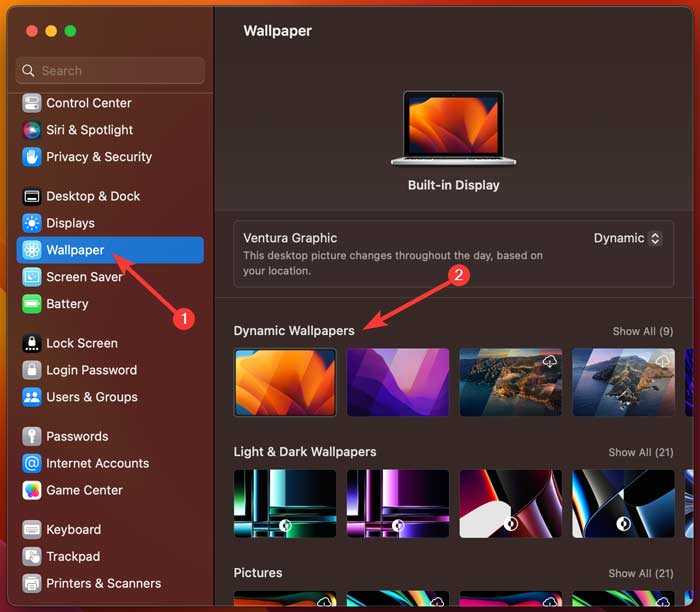The height and width of the screenshot is (612, 700).
Task: Open Control Center settings icon
Action: pos(32,103)
